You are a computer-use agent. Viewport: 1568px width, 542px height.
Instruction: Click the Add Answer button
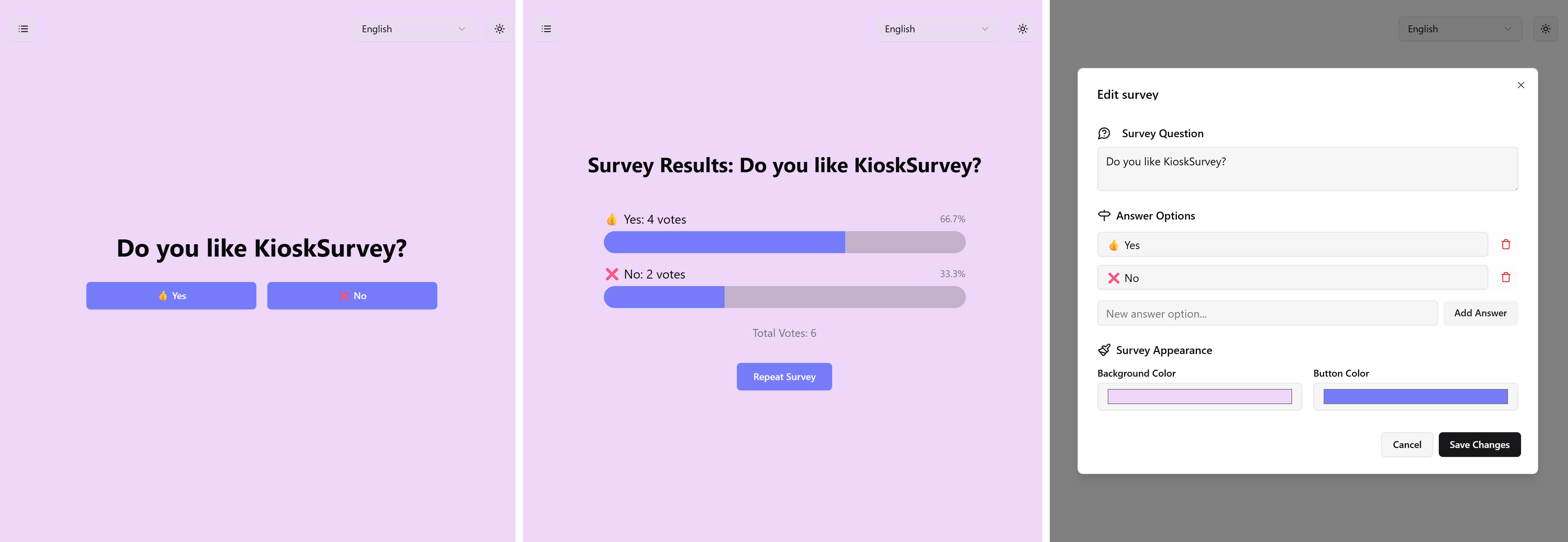(x=1480, y=313)
